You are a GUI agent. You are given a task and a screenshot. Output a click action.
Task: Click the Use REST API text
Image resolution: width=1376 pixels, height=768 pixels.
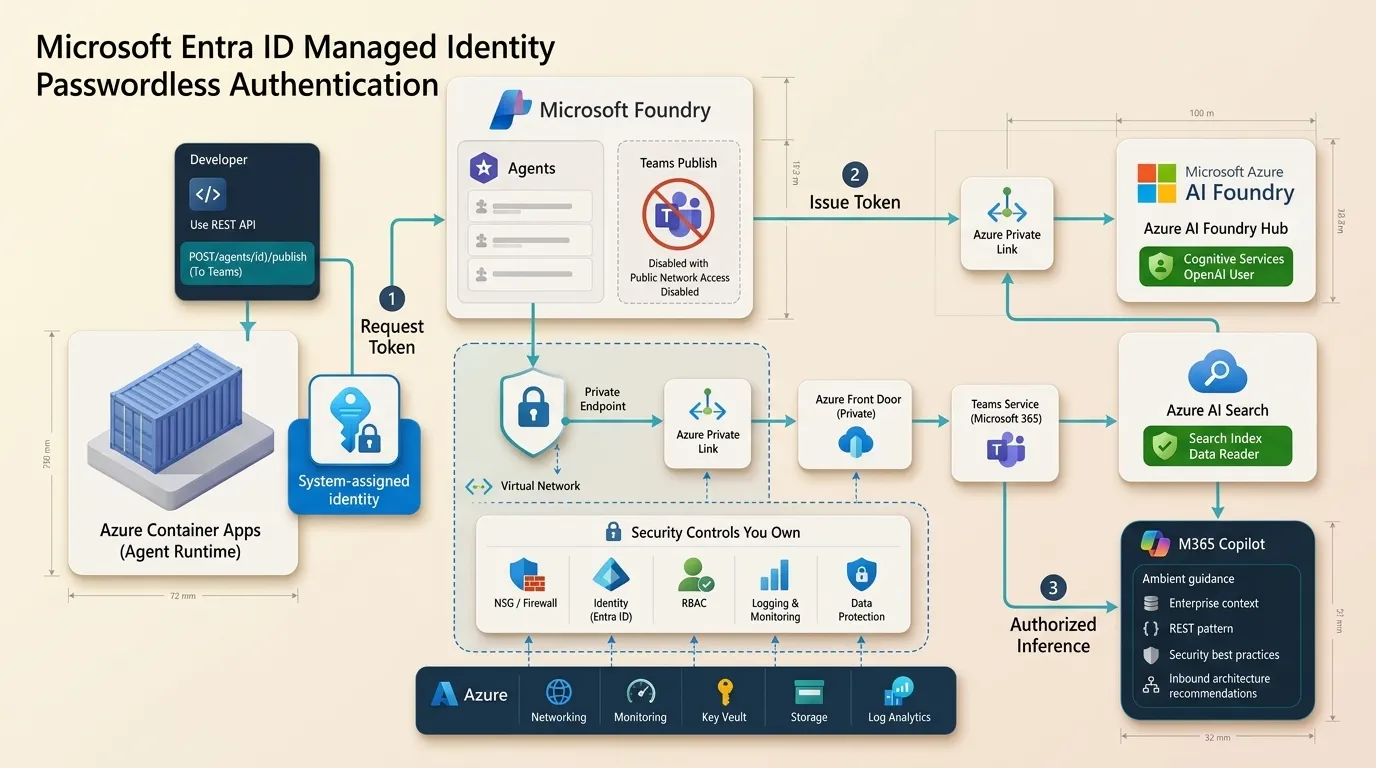223,225
